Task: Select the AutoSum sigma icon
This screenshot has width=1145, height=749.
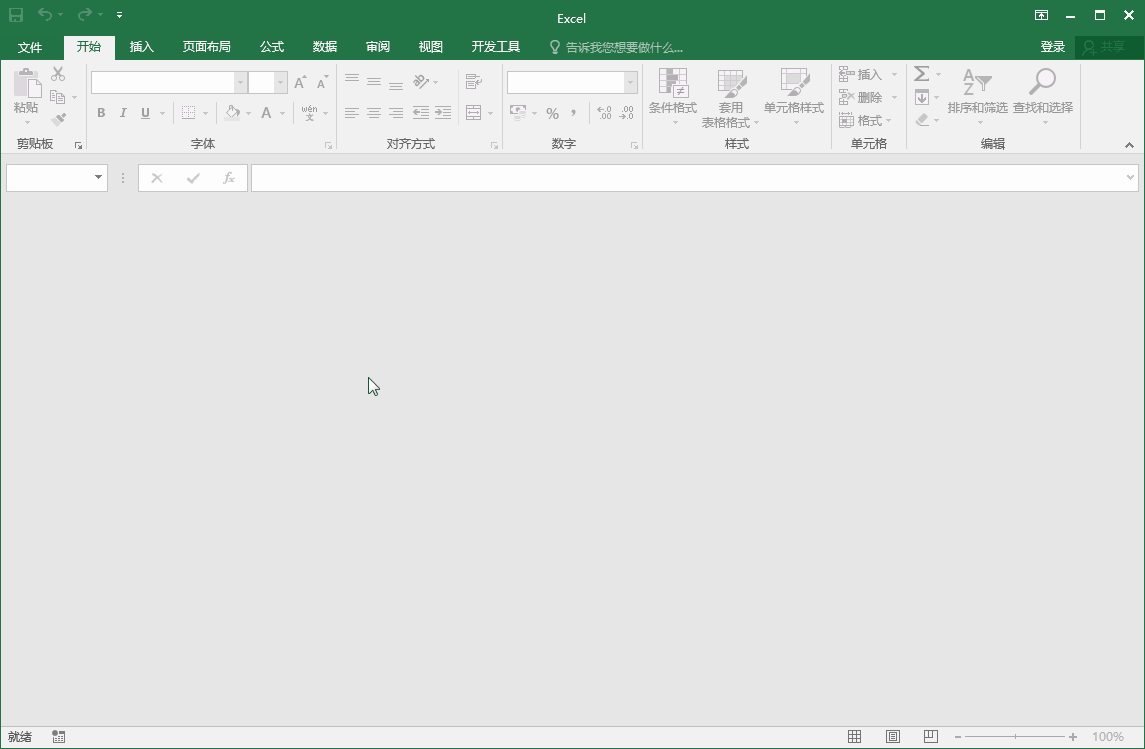Action: tap(922, 72)
